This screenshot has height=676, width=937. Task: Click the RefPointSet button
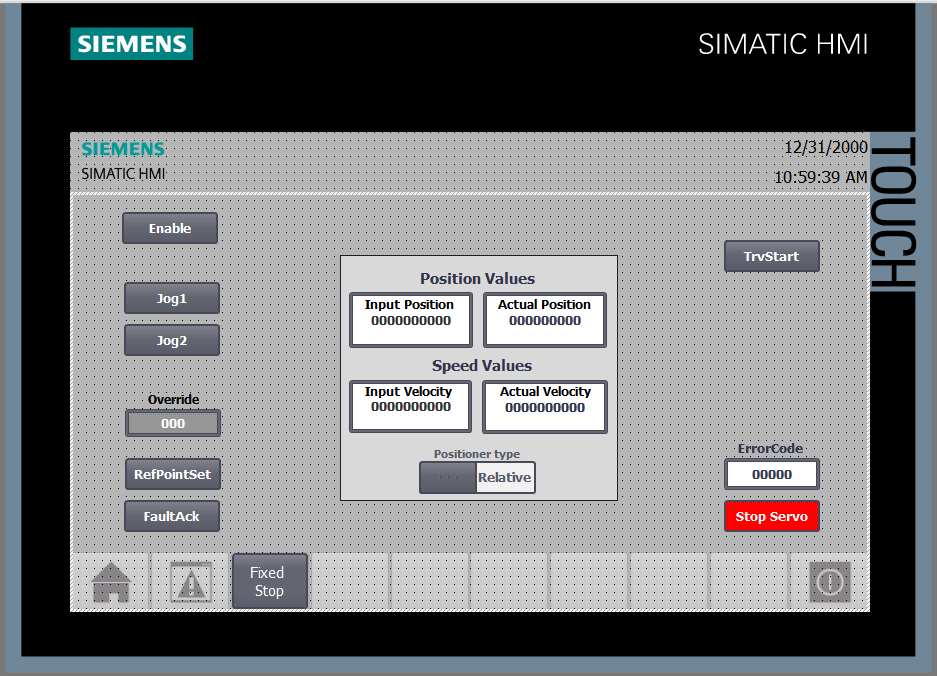point(173,475)
